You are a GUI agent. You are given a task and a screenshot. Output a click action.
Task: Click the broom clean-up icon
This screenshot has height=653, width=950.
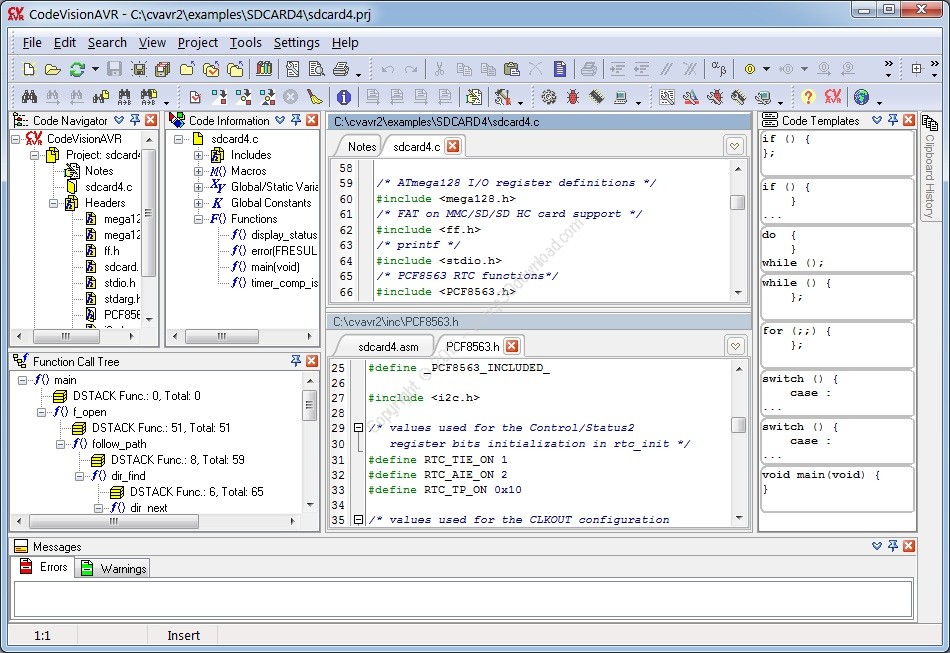tap(314, 97)
